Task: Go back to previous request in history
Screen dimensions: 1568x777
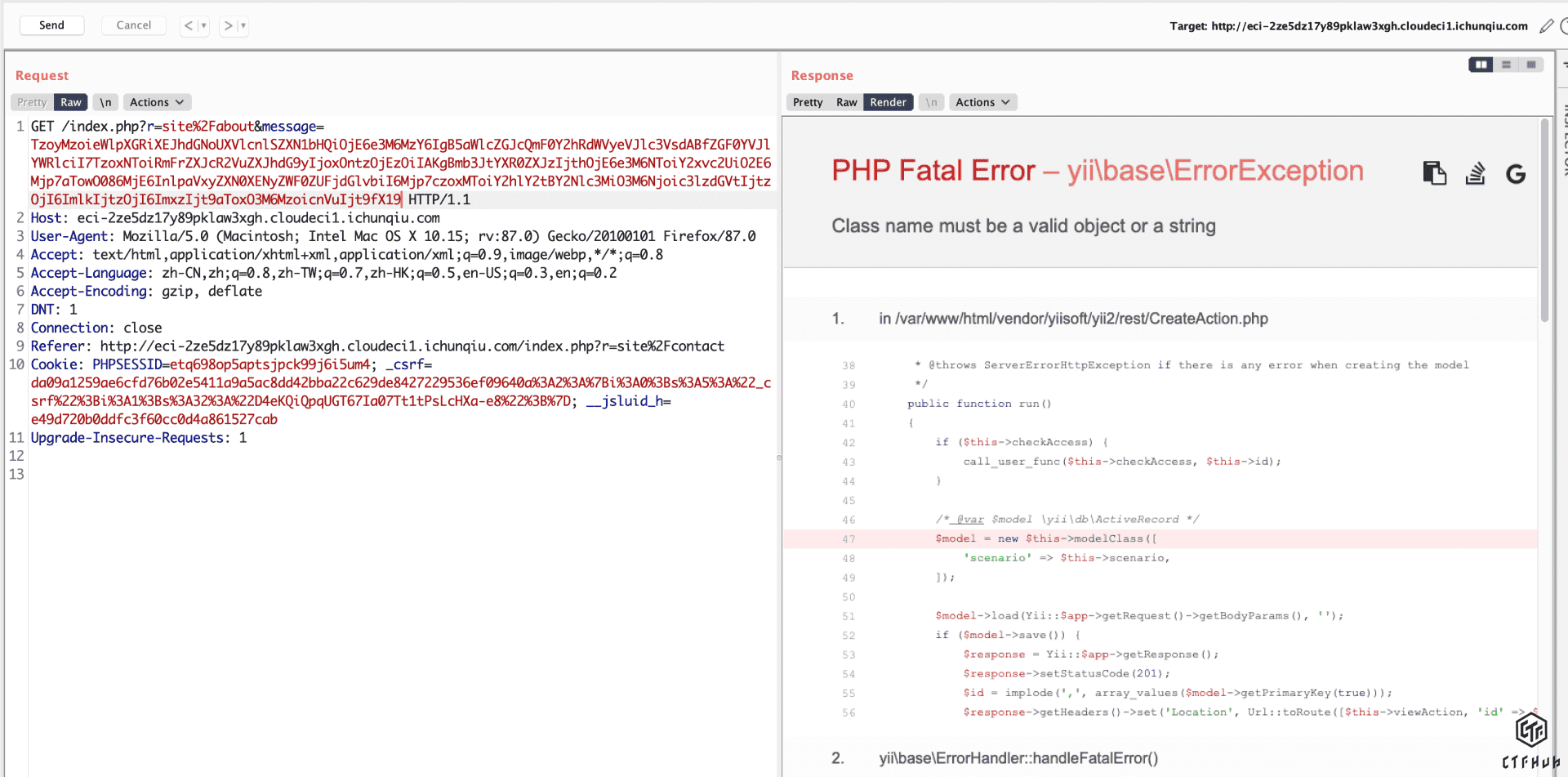Action: (x=189, y=25)
